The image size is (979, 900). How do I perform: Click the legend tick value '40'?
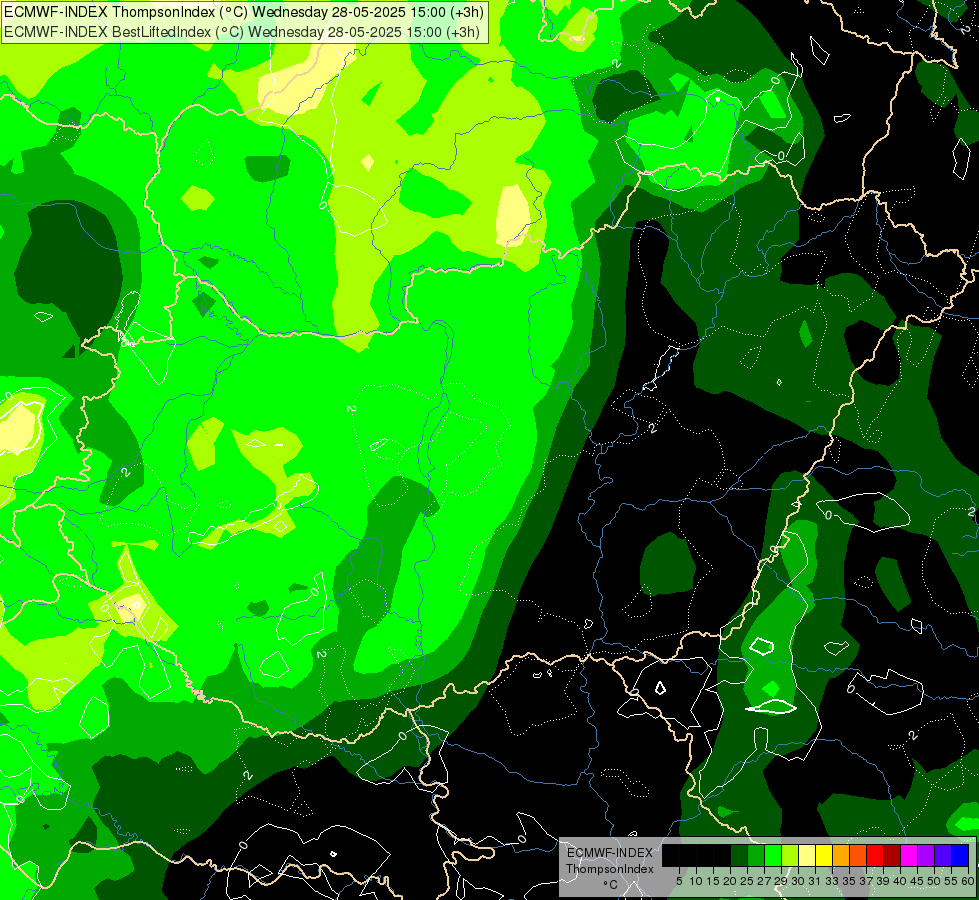(900, 881)
